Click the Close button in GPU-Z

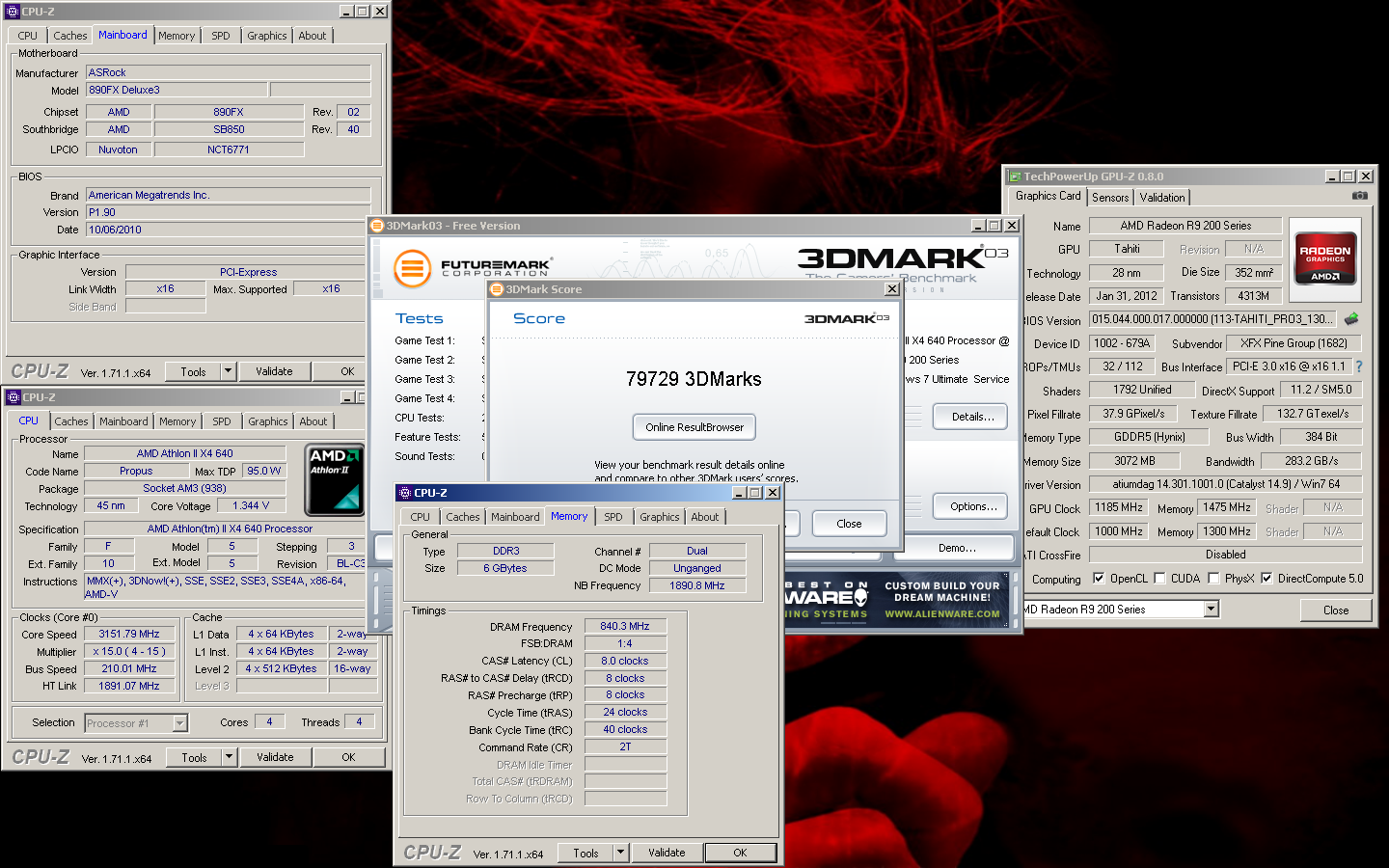1336,610
